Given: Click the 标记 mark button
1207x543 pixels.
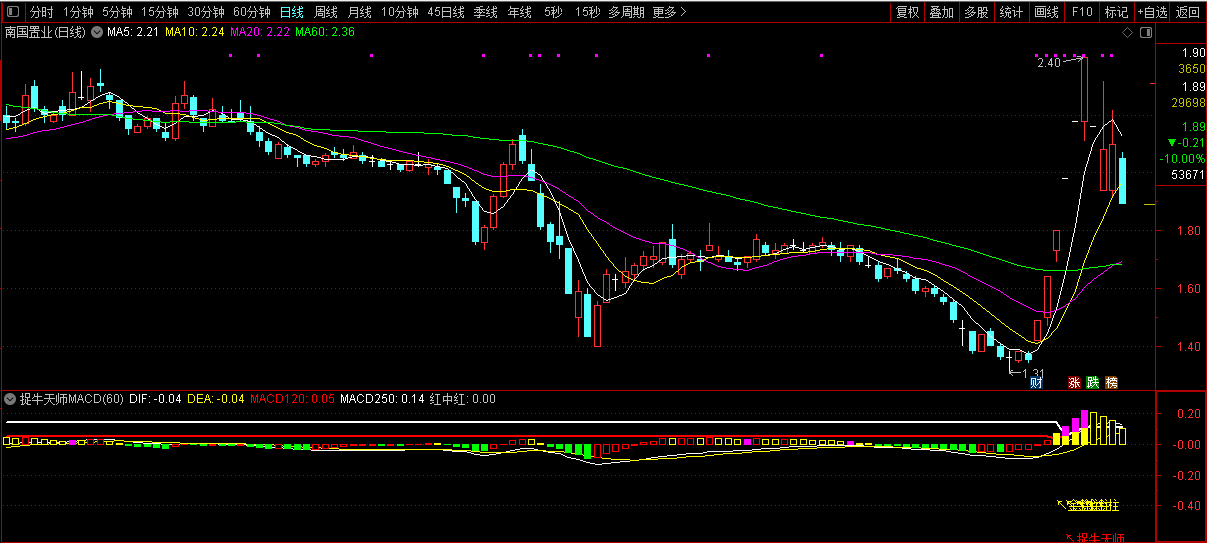Looking at the screenshot, I should 1116,12.
